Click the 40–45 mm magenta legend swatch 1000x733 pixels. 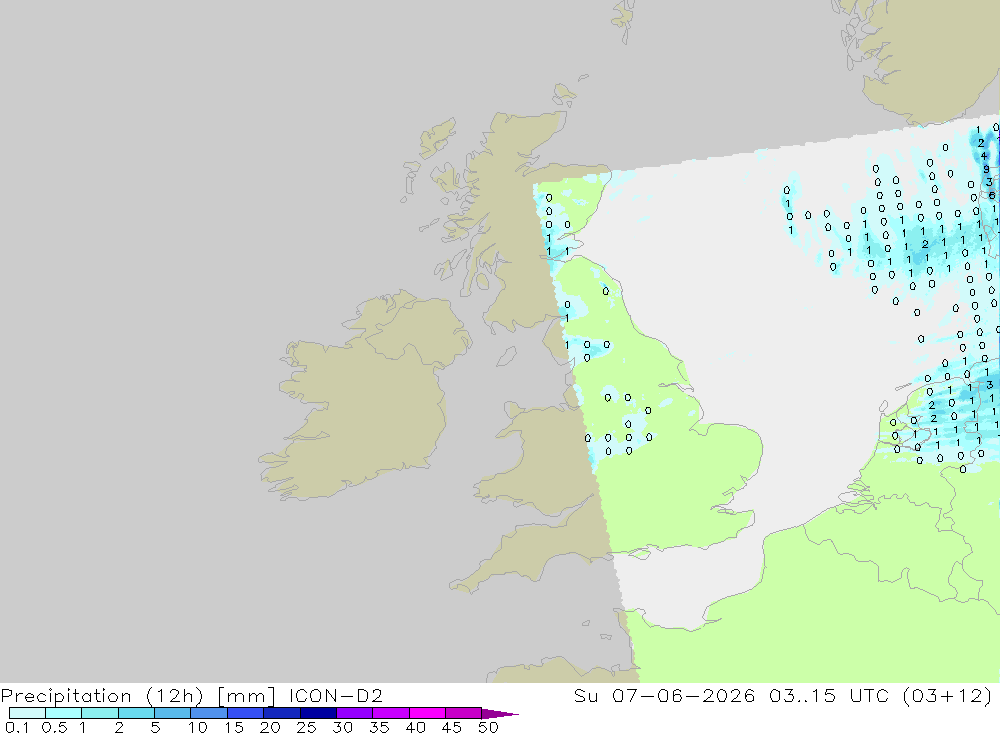[x=427, y=713]
